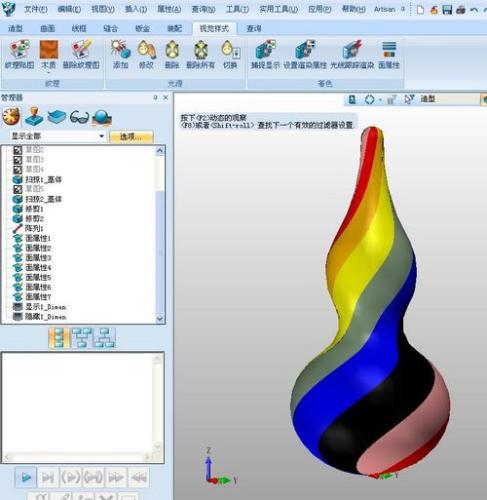Open the 设置渲染属性 render settings icon
487x500 pixels.
pos(305,50)
